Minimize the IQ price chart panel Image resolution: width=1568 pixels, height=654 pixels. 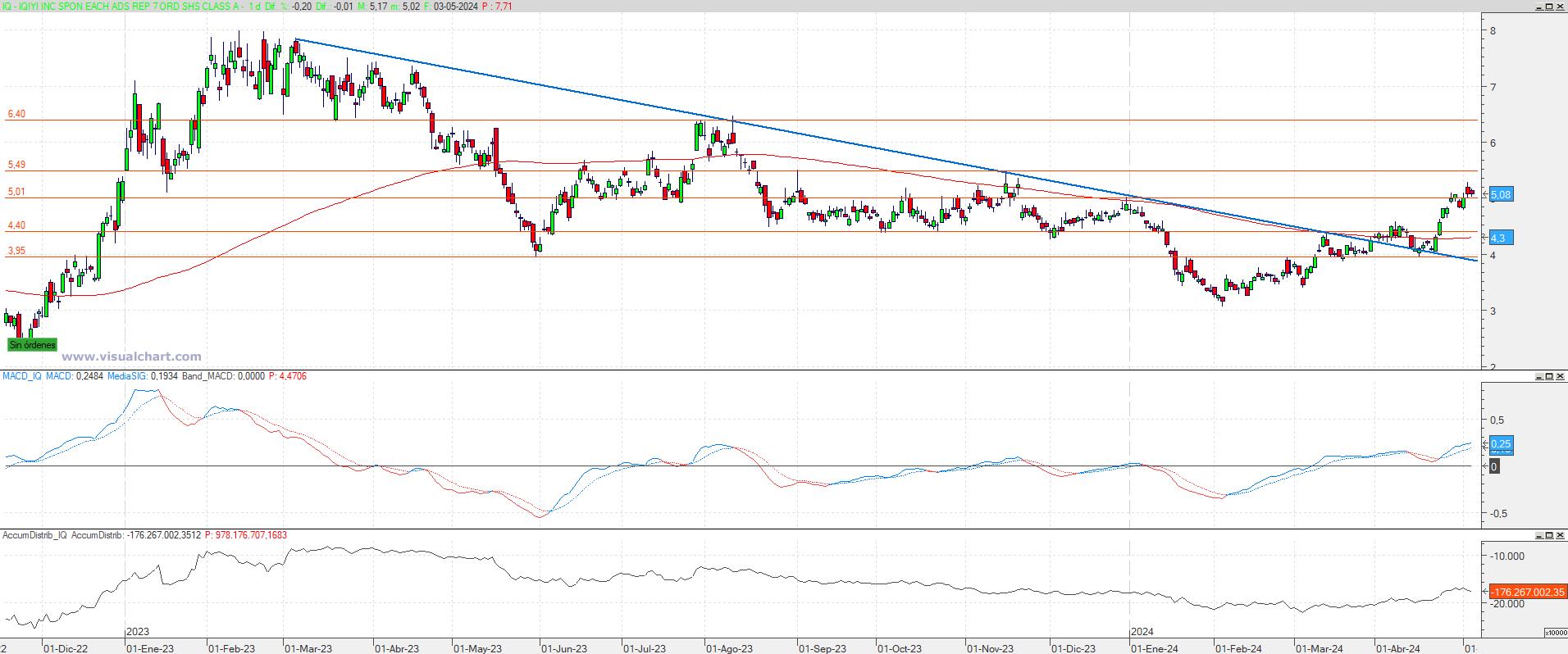pyautogui.click(x=1539, y=6)
